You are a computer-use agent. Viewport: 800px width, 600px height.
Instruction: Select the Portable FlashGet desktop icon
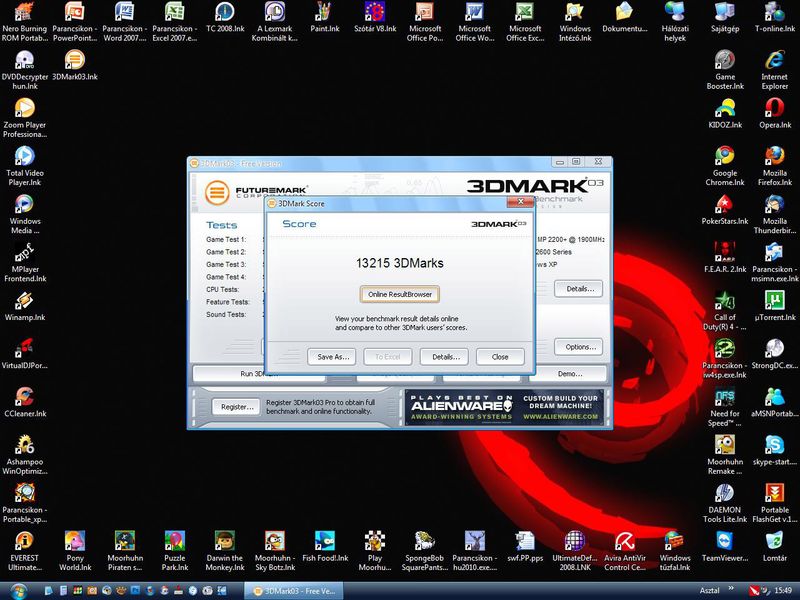(774, 503)
